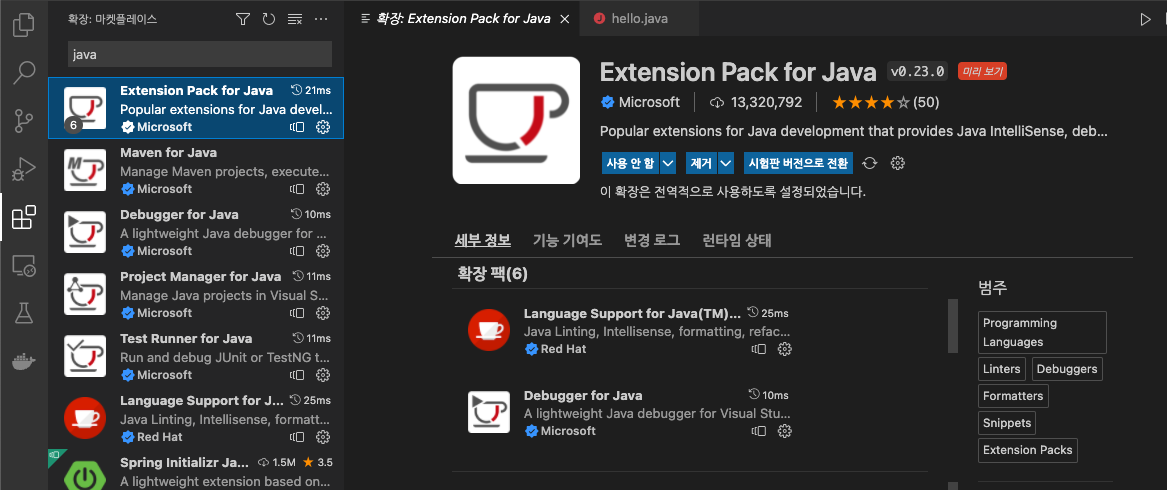1167x490 pixels.
Task: Click the pack list scrollbar thumb
Action: click(x=952, y=325)
